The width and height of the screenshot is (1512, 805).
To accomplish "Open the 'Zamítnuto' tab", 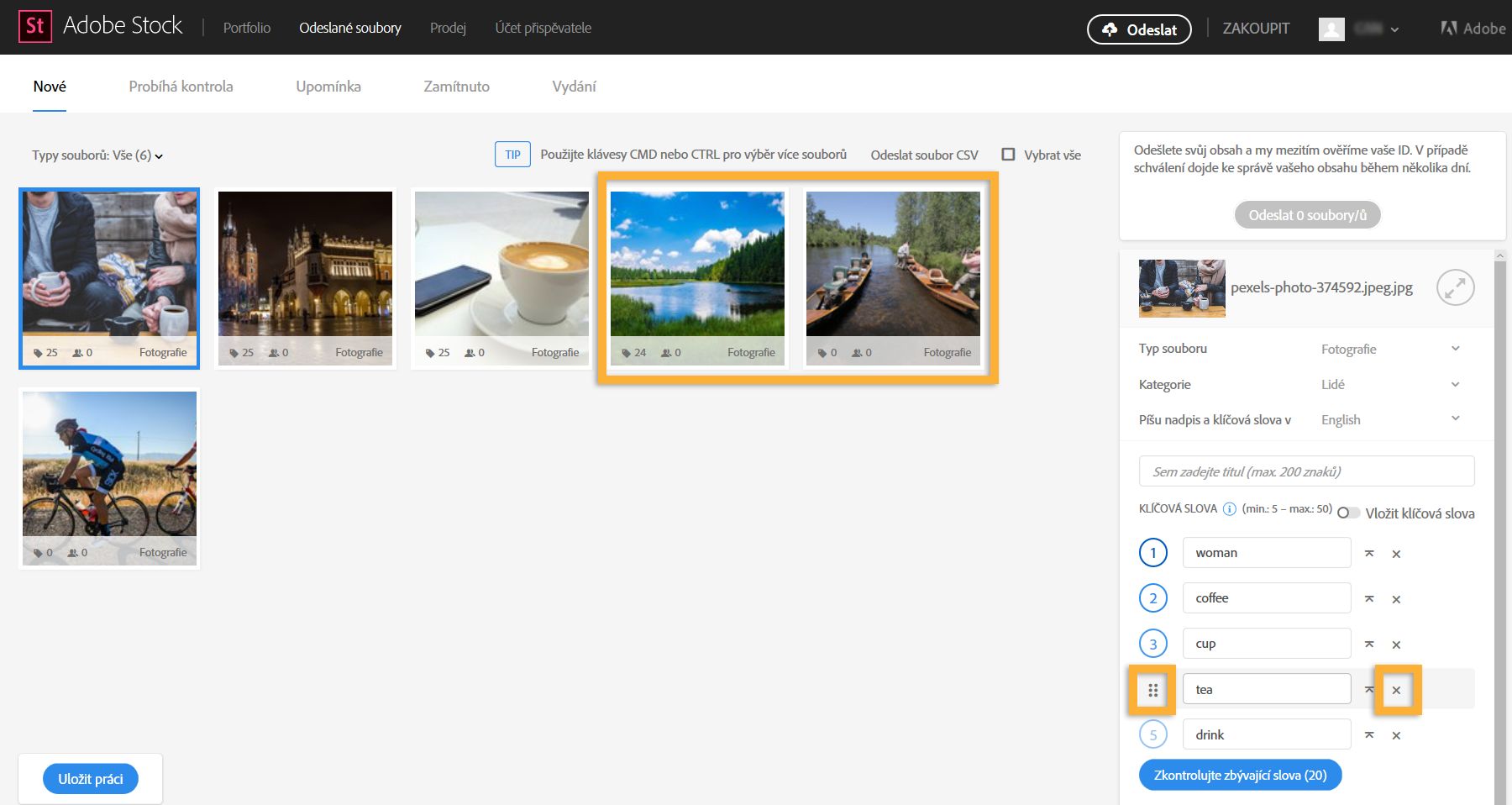I will tap(456, 87).
